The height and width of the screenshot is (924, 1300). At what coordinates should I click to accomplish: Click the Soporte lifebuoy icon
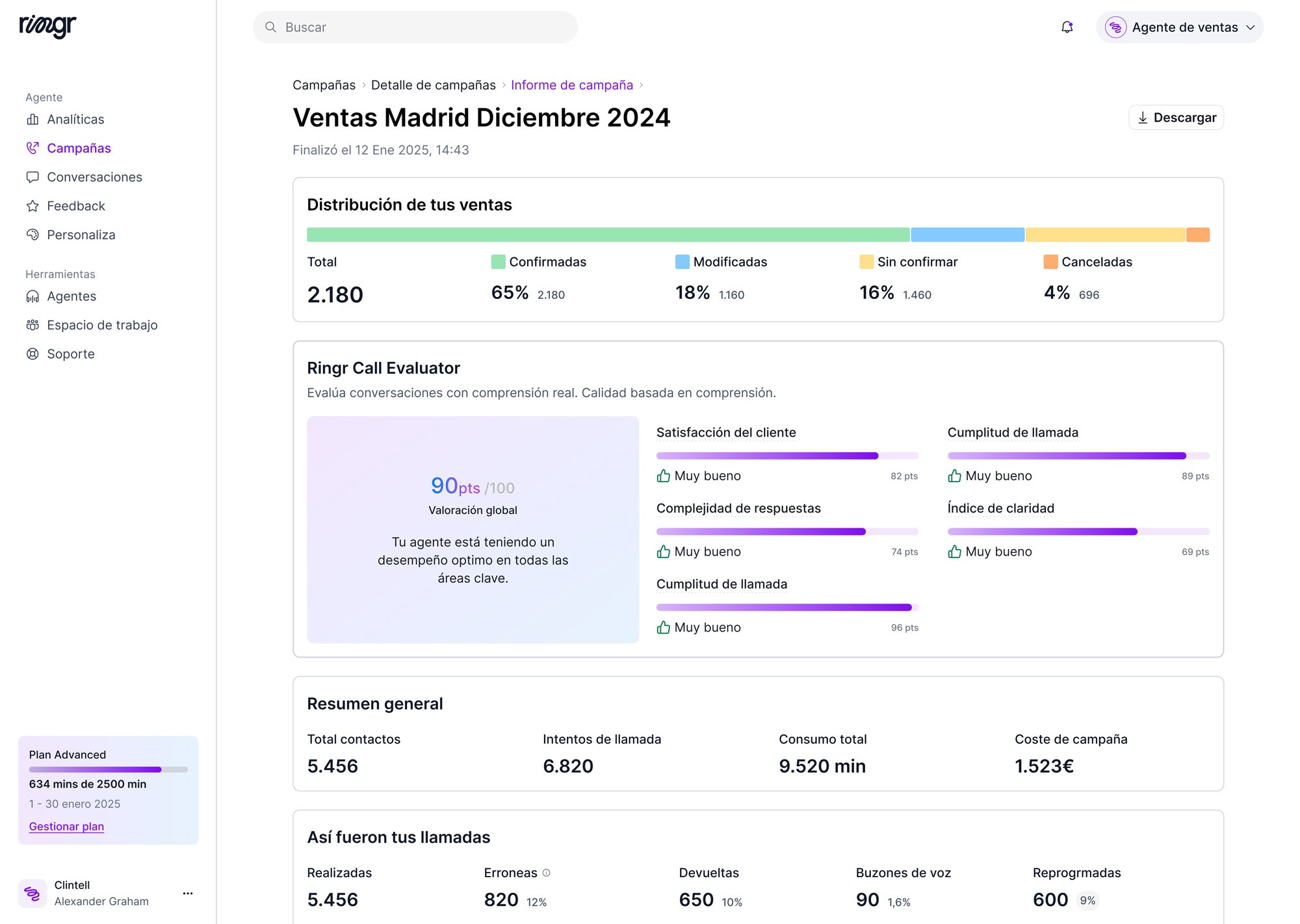point(32,354)
